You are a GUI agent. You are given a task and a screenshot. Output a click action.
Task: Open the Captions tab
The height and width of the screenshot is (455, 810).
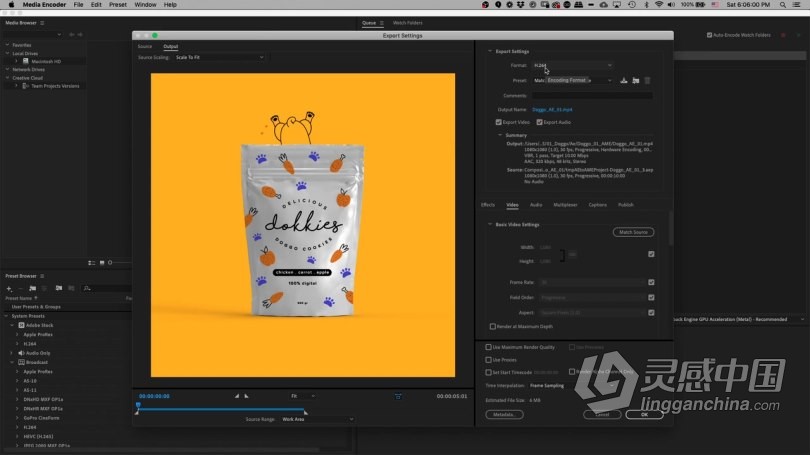point(598,205)
